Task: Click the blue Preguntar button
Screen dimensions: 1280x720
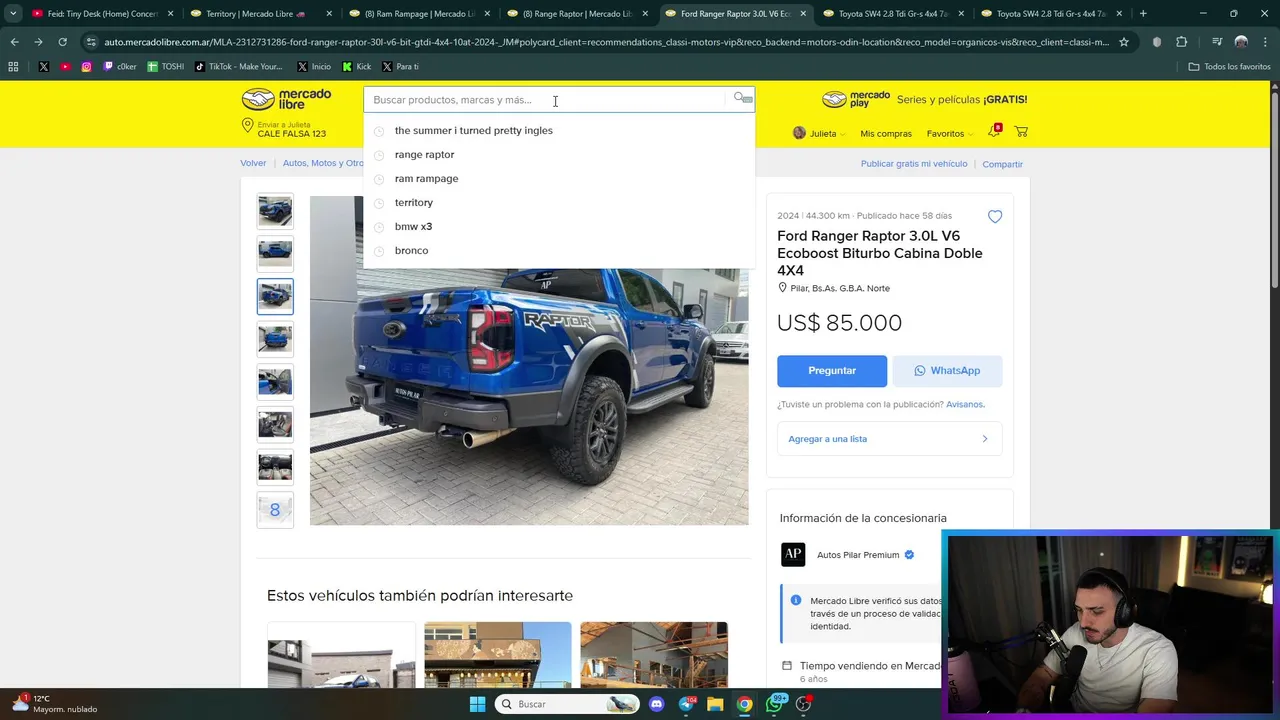Action: coord(832,371)
